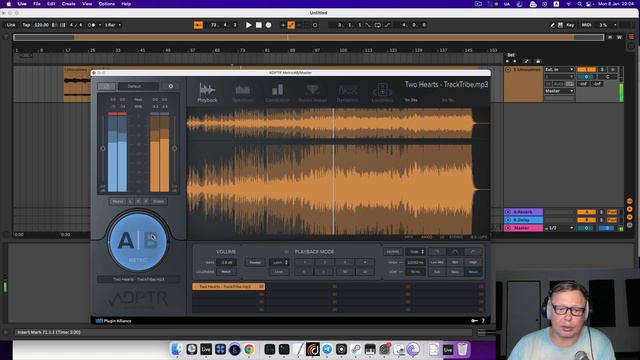Screen dimensions: 640x360
Task: Click the waveform playhead position line
Action: (333, 171)
